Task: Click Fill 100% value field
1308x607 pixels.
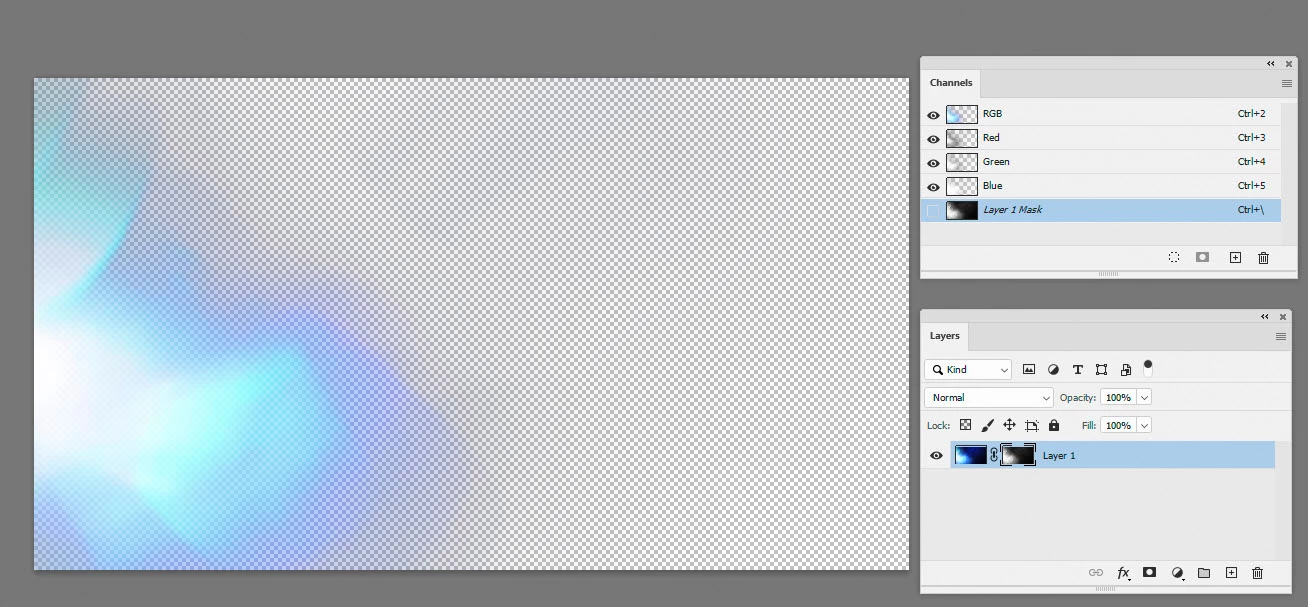Action: [1118, 426]
